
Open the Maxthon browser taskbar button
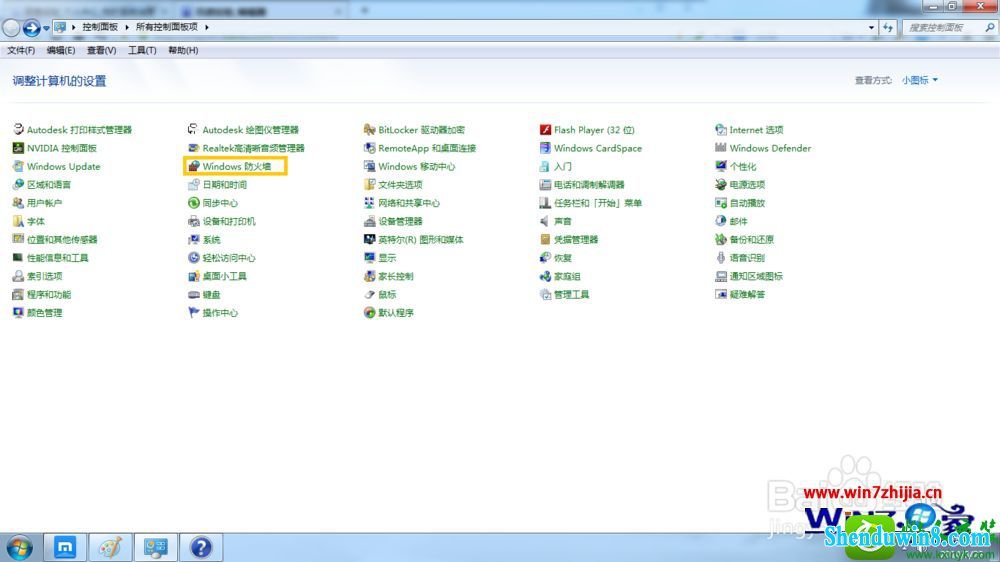pyautogui.click(x=64, y=547)
